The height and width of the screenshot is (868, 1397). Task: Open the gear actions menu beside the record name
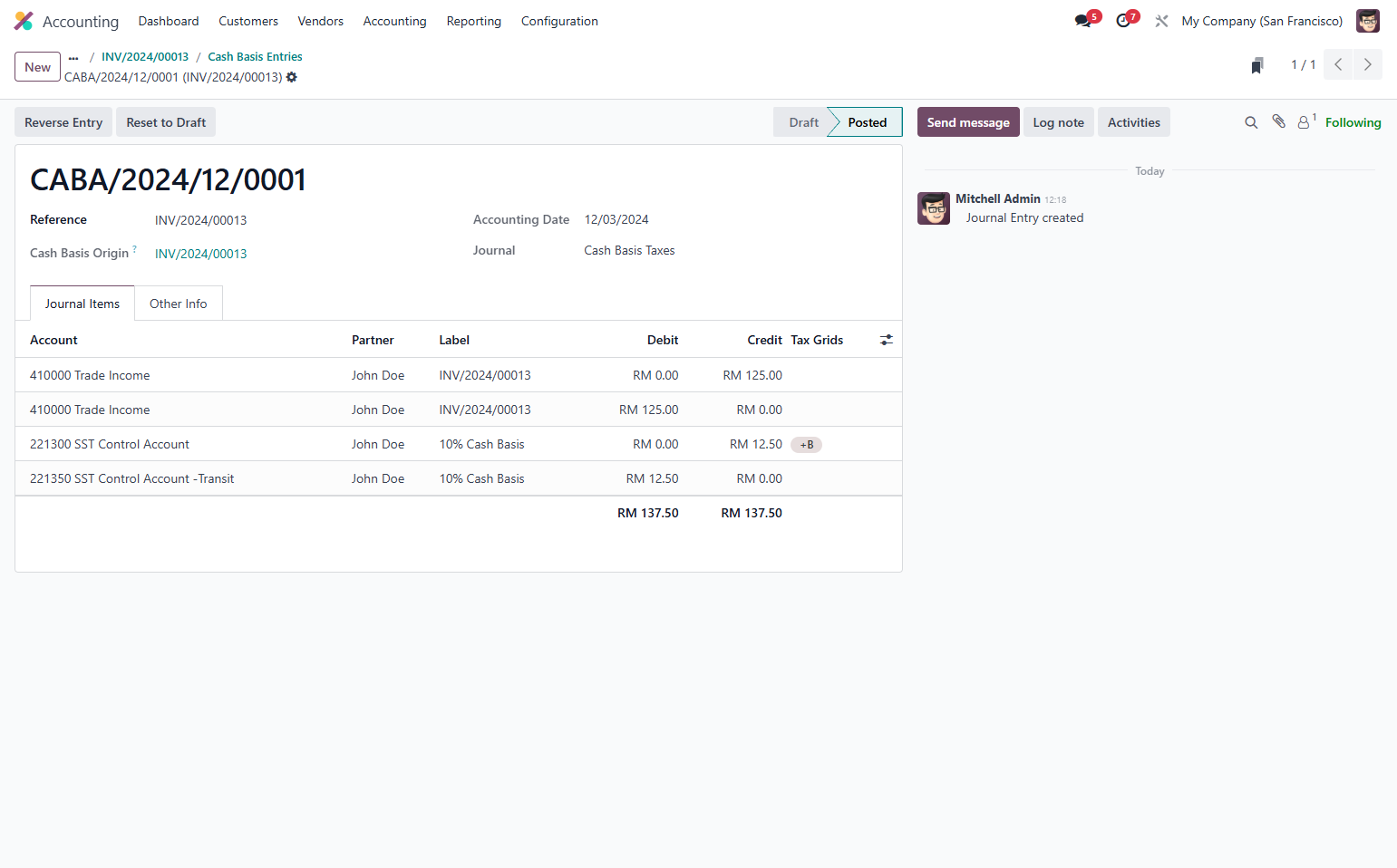tap(292, 77)
